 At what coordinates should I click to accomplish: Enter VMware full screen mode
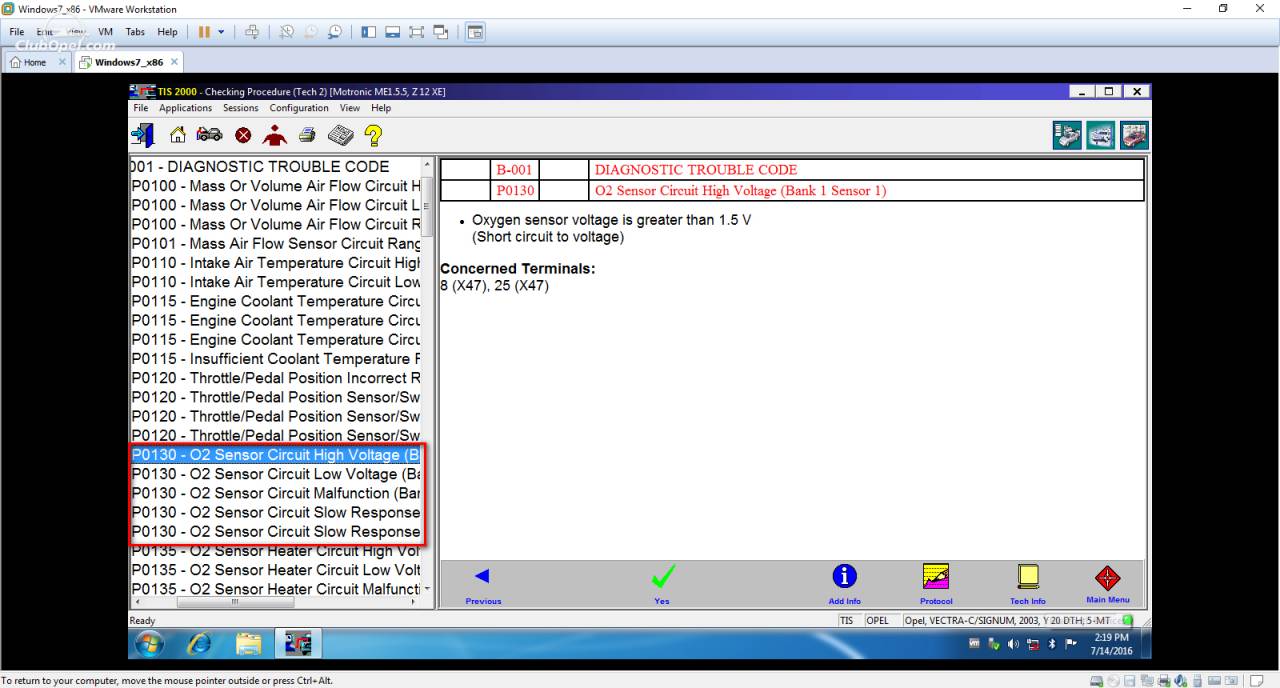(x=417, y=32)
